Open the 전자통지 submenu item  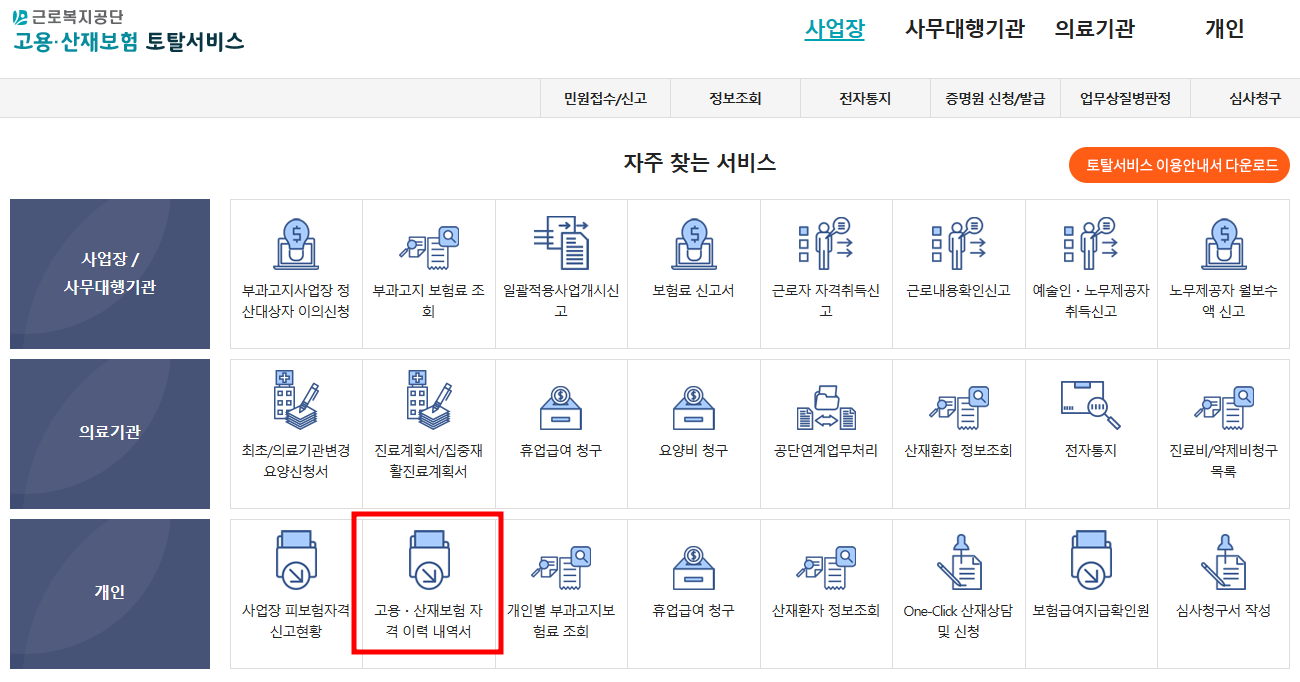[x=865, y=98]
